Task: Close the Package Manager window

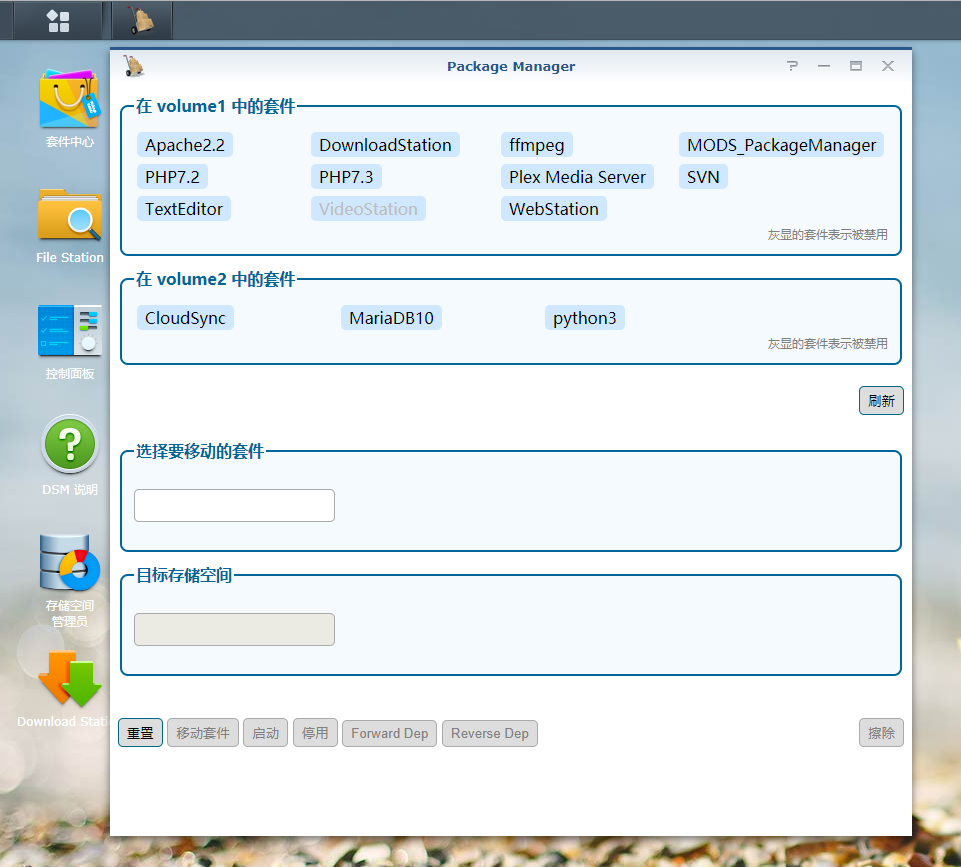Action: (887, 66)
